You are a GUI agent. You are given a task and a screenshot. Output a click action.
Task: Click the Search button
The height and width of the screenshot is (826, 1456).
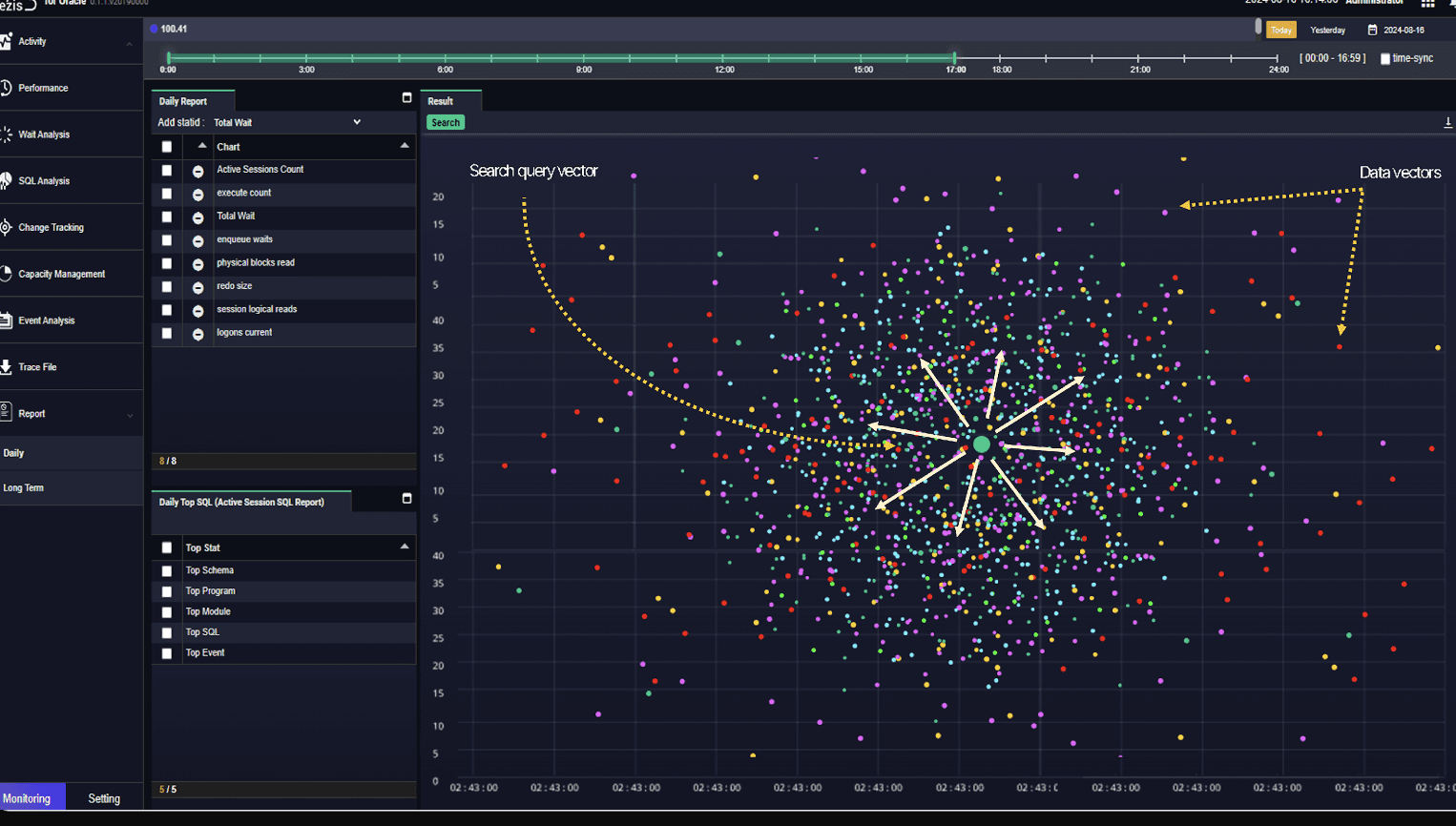445,123
